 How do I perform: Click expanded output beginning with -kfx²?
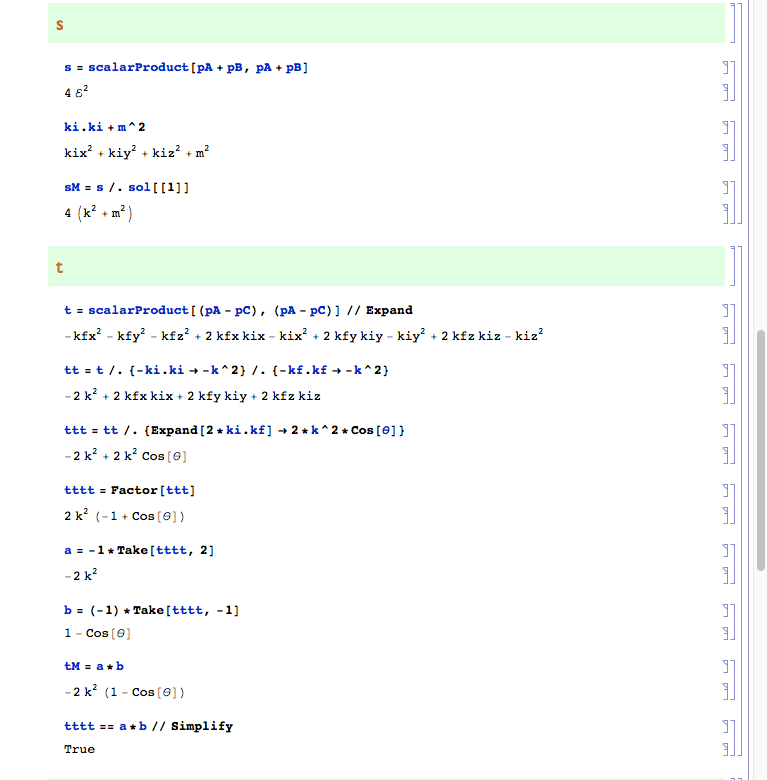click(303, 335)
